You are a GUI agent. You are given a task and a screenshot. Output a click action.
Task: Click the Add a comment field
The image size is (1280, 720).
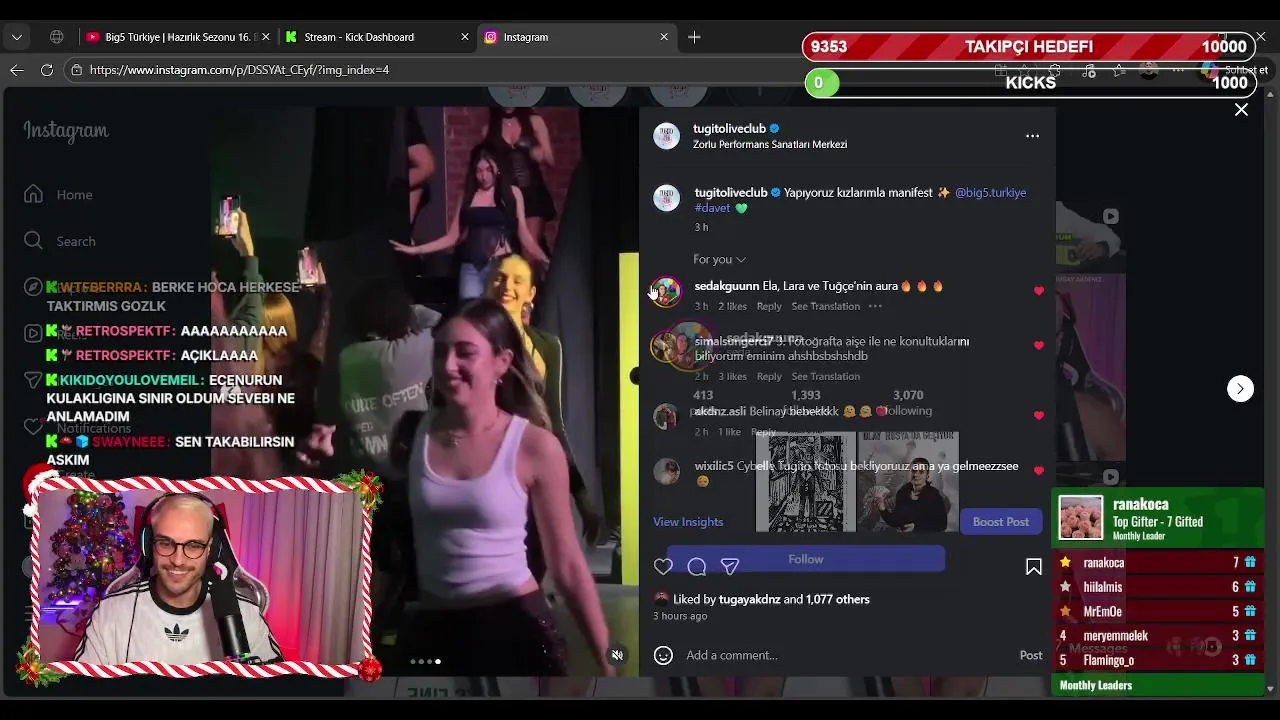point(848,655)
